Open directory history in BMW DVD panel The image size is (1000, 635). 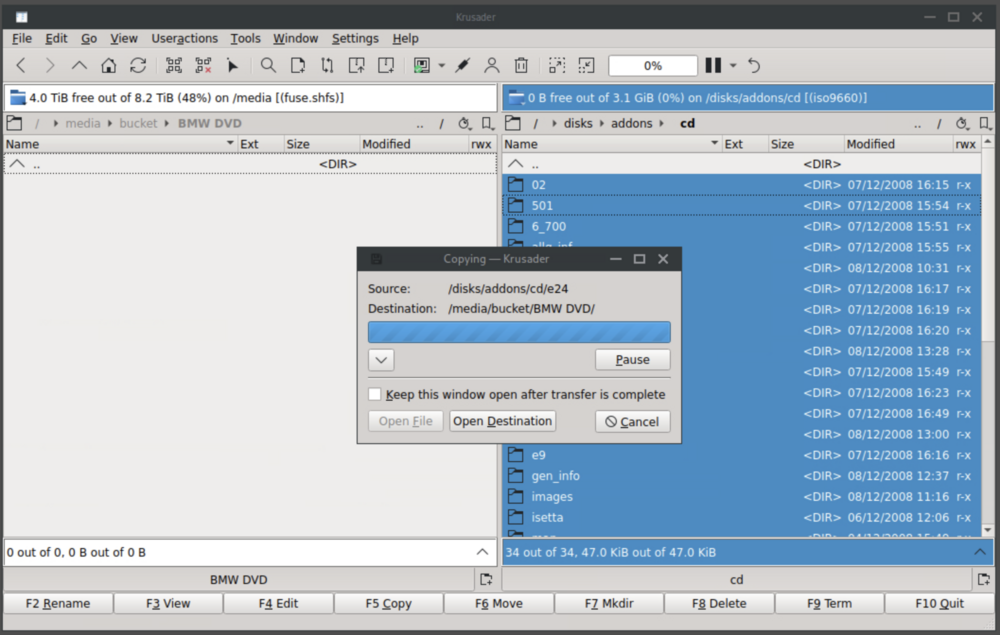[464, 124]
